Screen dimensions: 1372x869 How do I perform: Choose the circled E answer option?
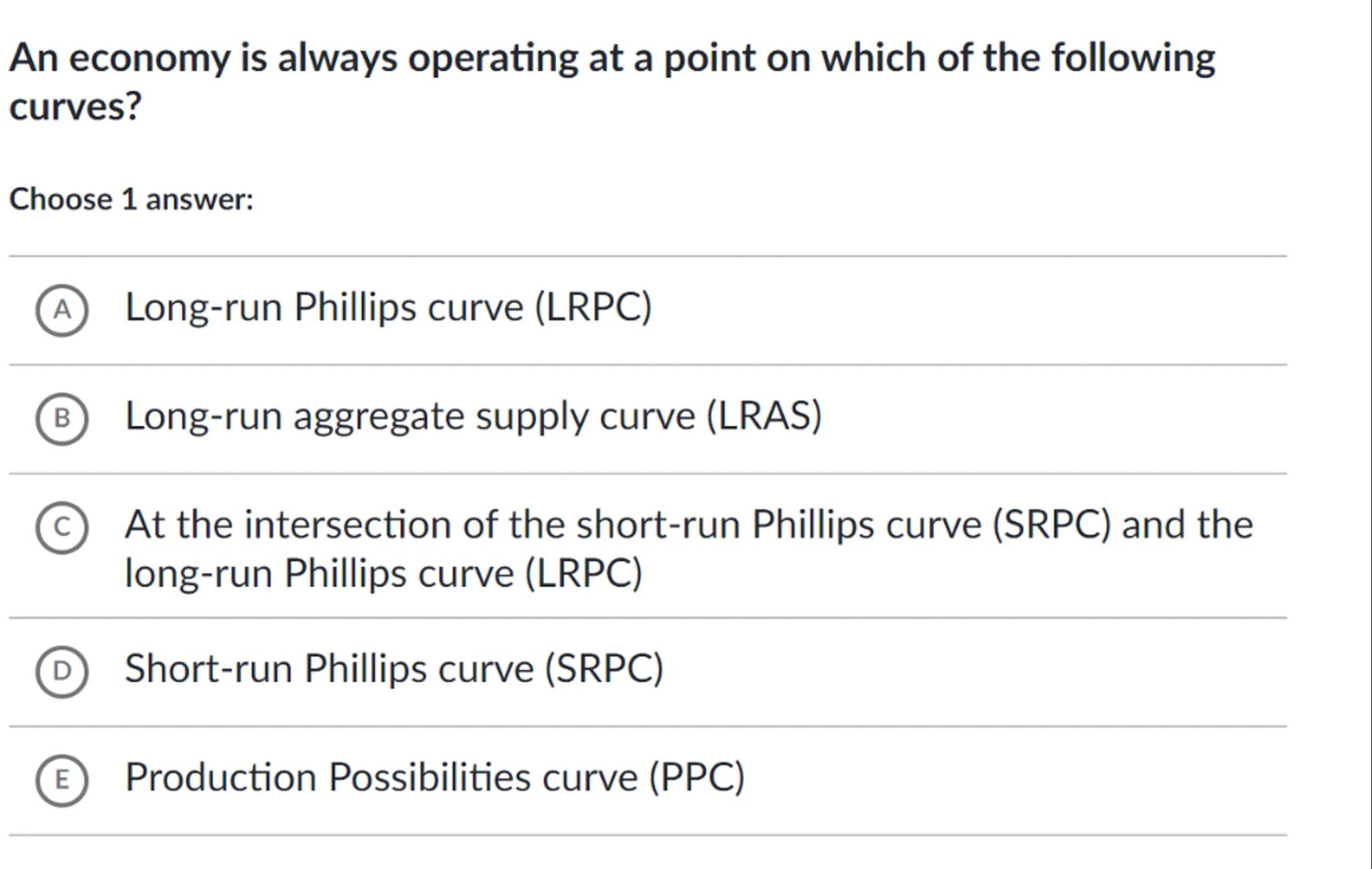click(62, 779)
